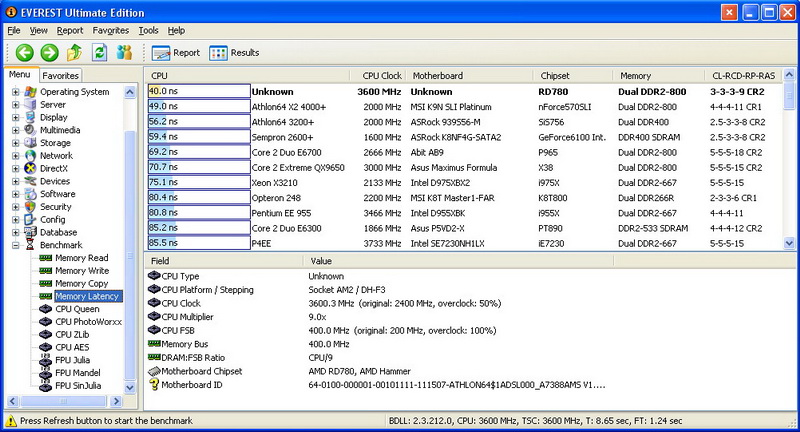Click the 40.0 ns latency bar
Image resolution: width=800 pixels, height=432 pixels.
click(199, 91)
